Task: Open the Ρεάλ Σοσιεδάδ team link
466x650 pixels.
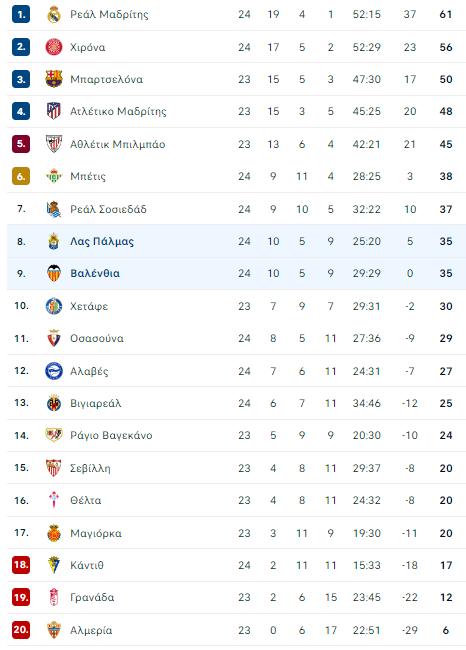Action: pos(108,209)
